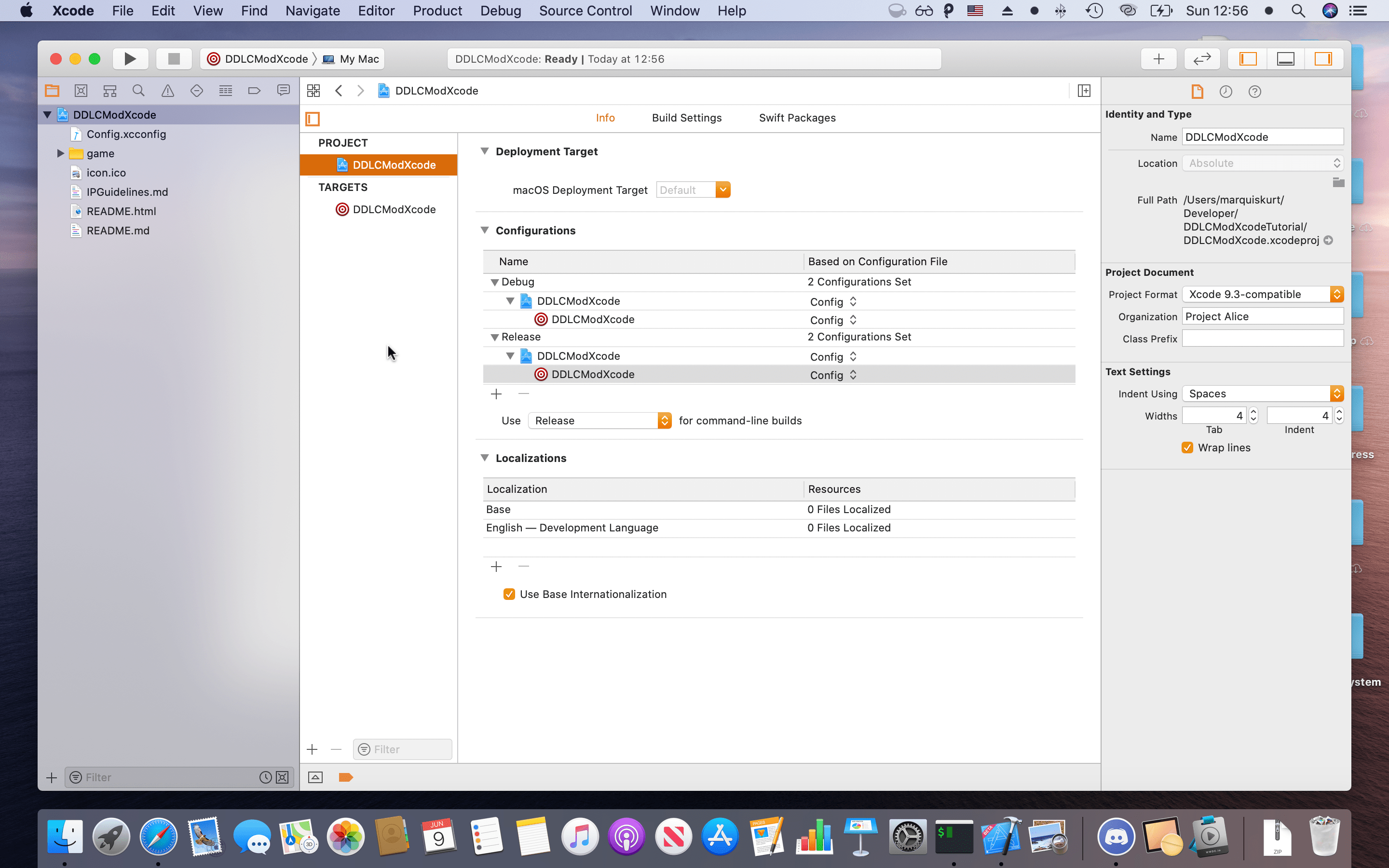
Task: Open the Symbol navigator
Action: coord(109,91)
